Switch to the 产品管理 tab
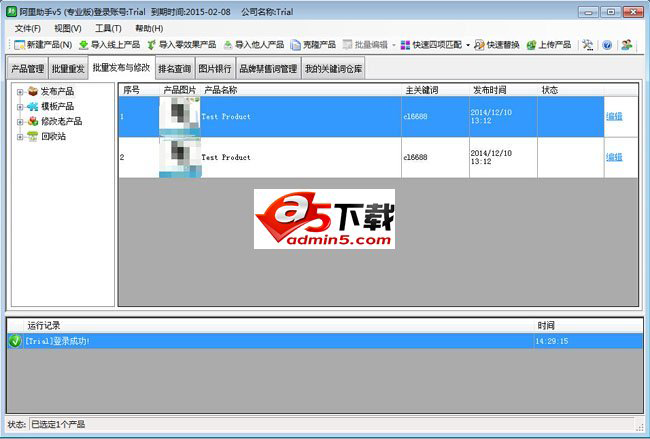This screenshot has width=650, height=439. pos(27,68)
